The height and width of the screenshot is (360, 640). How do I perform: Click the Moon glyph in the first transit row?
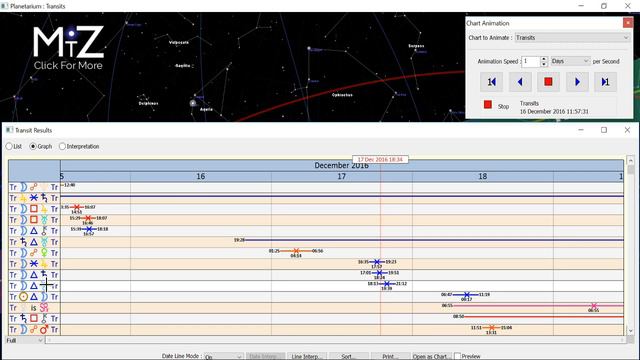click(x=24, y=187)
